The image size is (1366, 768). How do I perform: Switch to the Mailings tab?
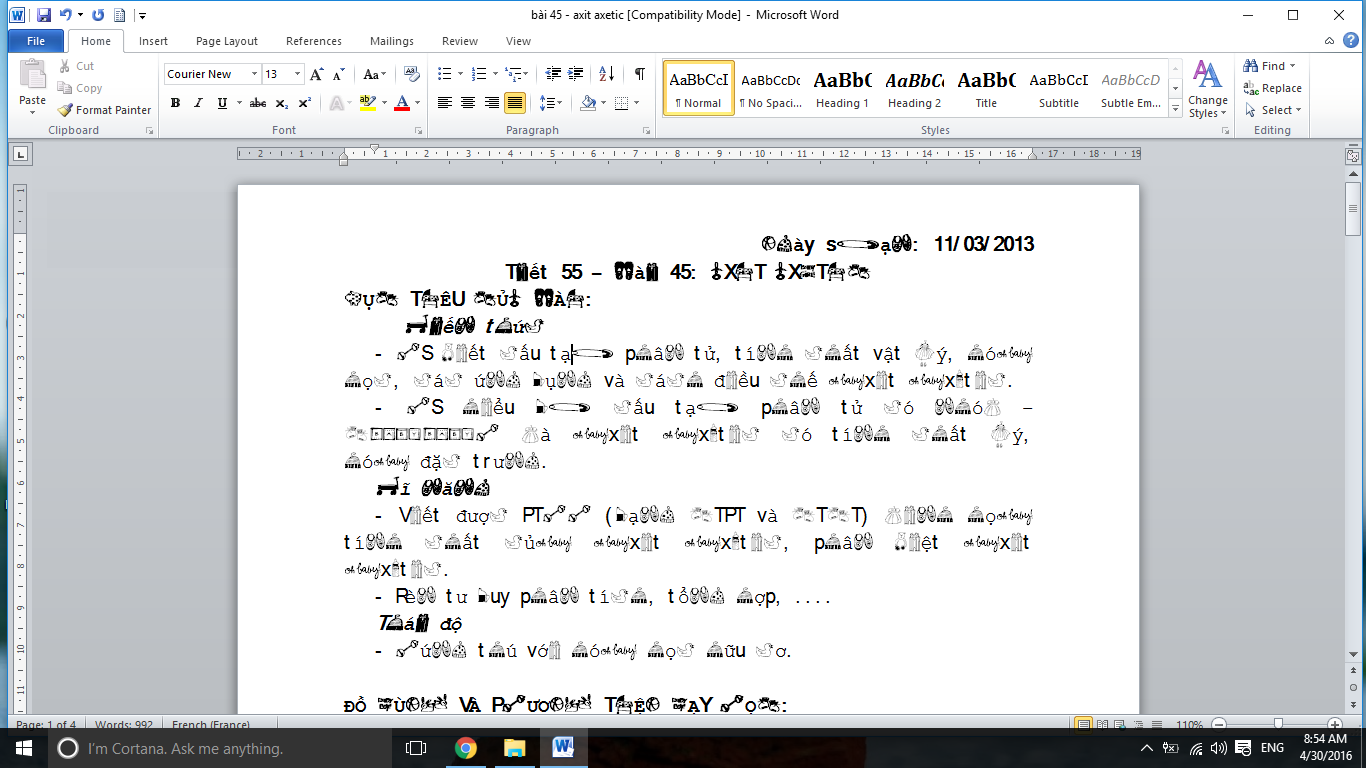[x=392, y=41]
